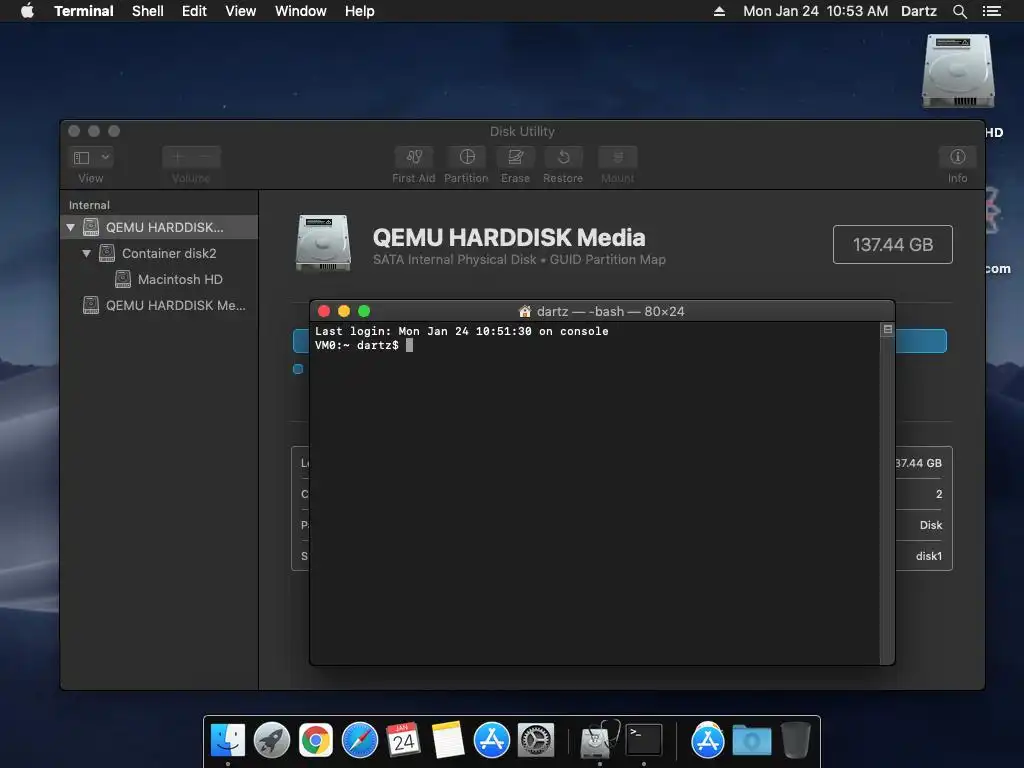Screen dimensions: 1024x768
Task: Open System Preferences gear in Dock
Action: (536, 741)
